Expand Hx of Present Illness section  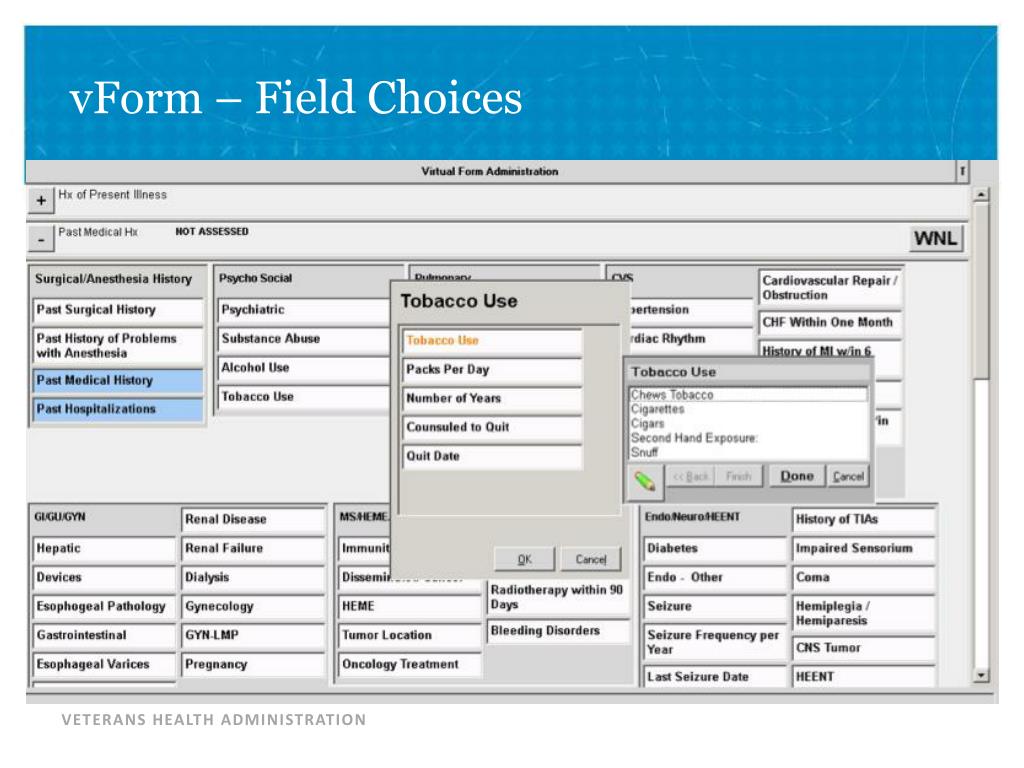click(40, 200)
